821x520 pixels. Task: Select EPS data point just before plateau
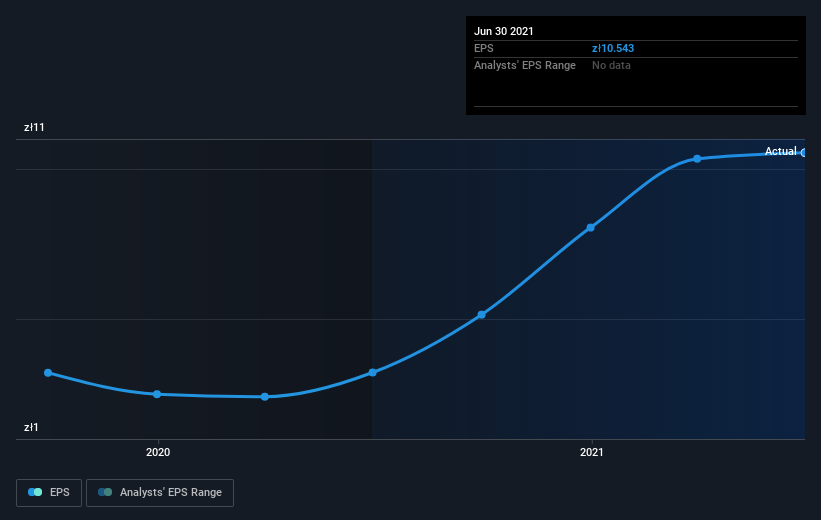click(697, 159)
